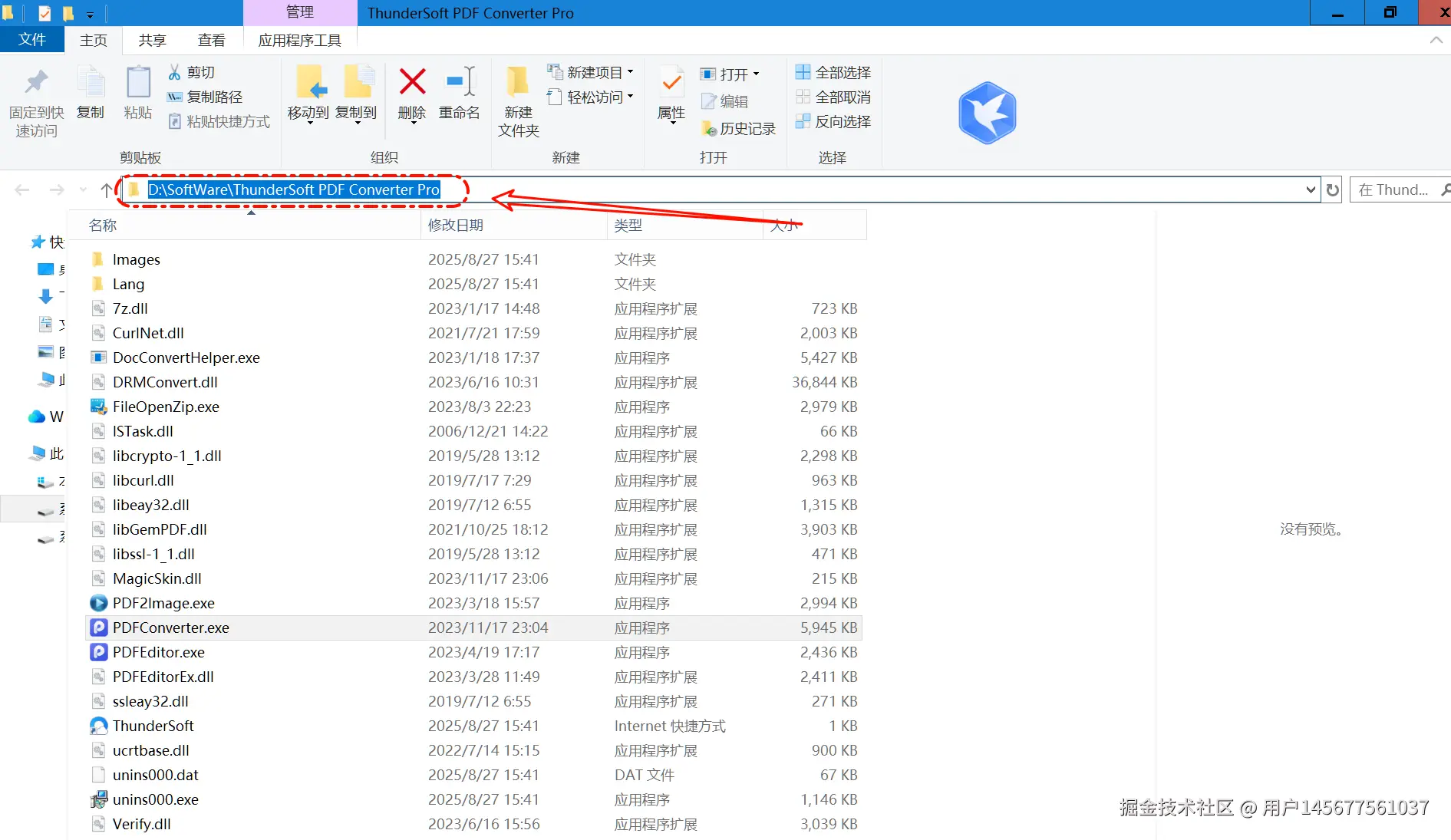Select the Lang folder

coord(473,284)
